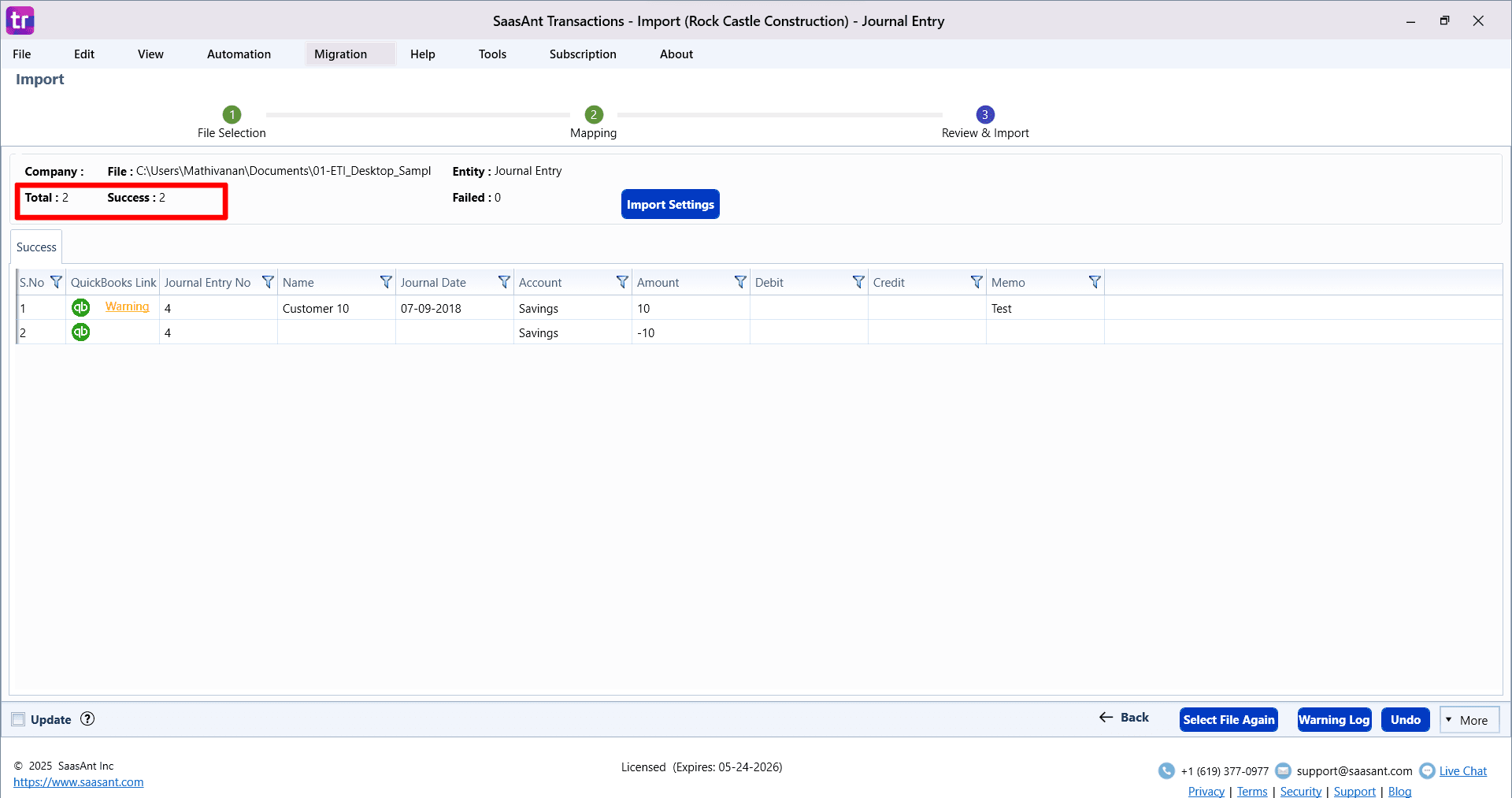Click step 3 Review & Import circle
Screen dimensions: 1512x798
985,114
